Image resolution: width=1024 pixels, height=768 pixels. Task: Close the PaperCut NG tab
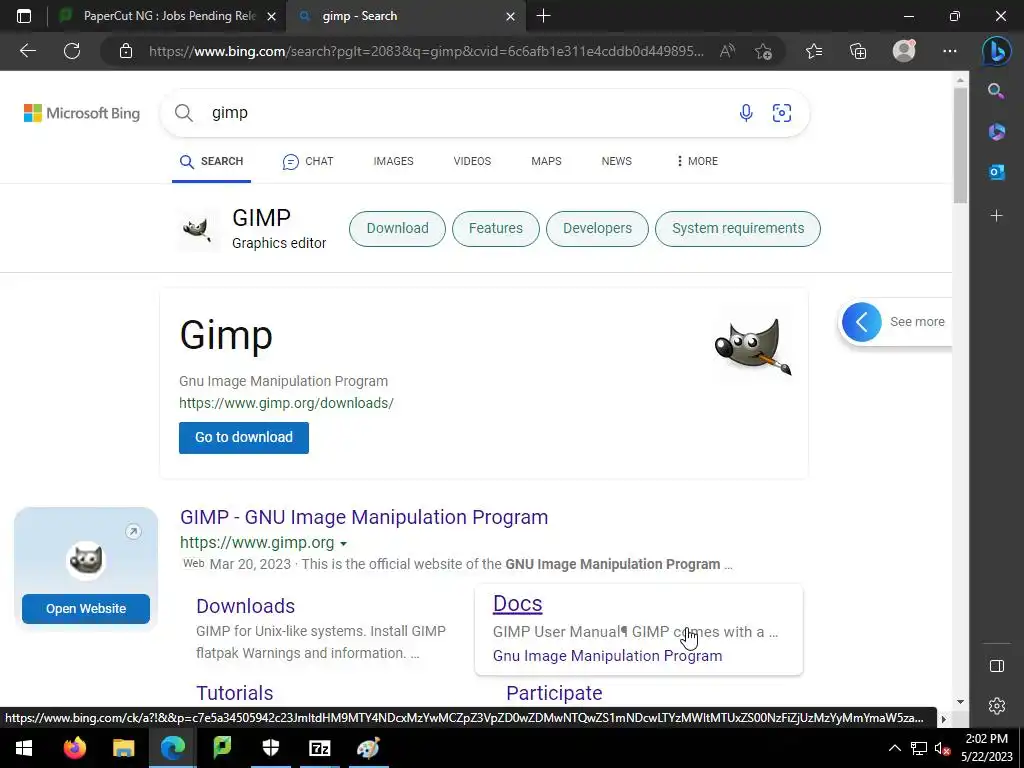pyautogui.click(x=272, y=16)
